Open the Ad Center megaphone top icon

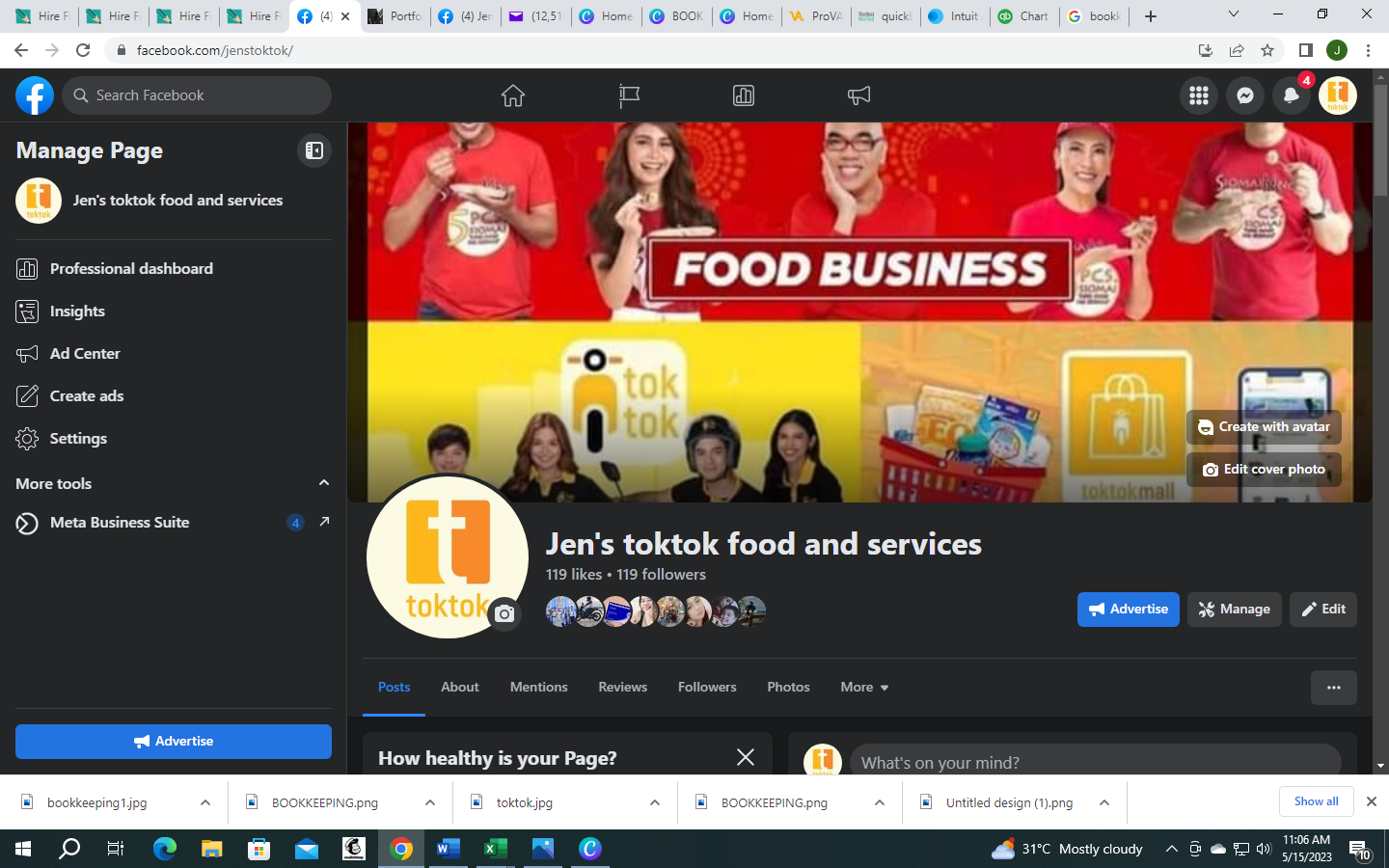point(858,95)
